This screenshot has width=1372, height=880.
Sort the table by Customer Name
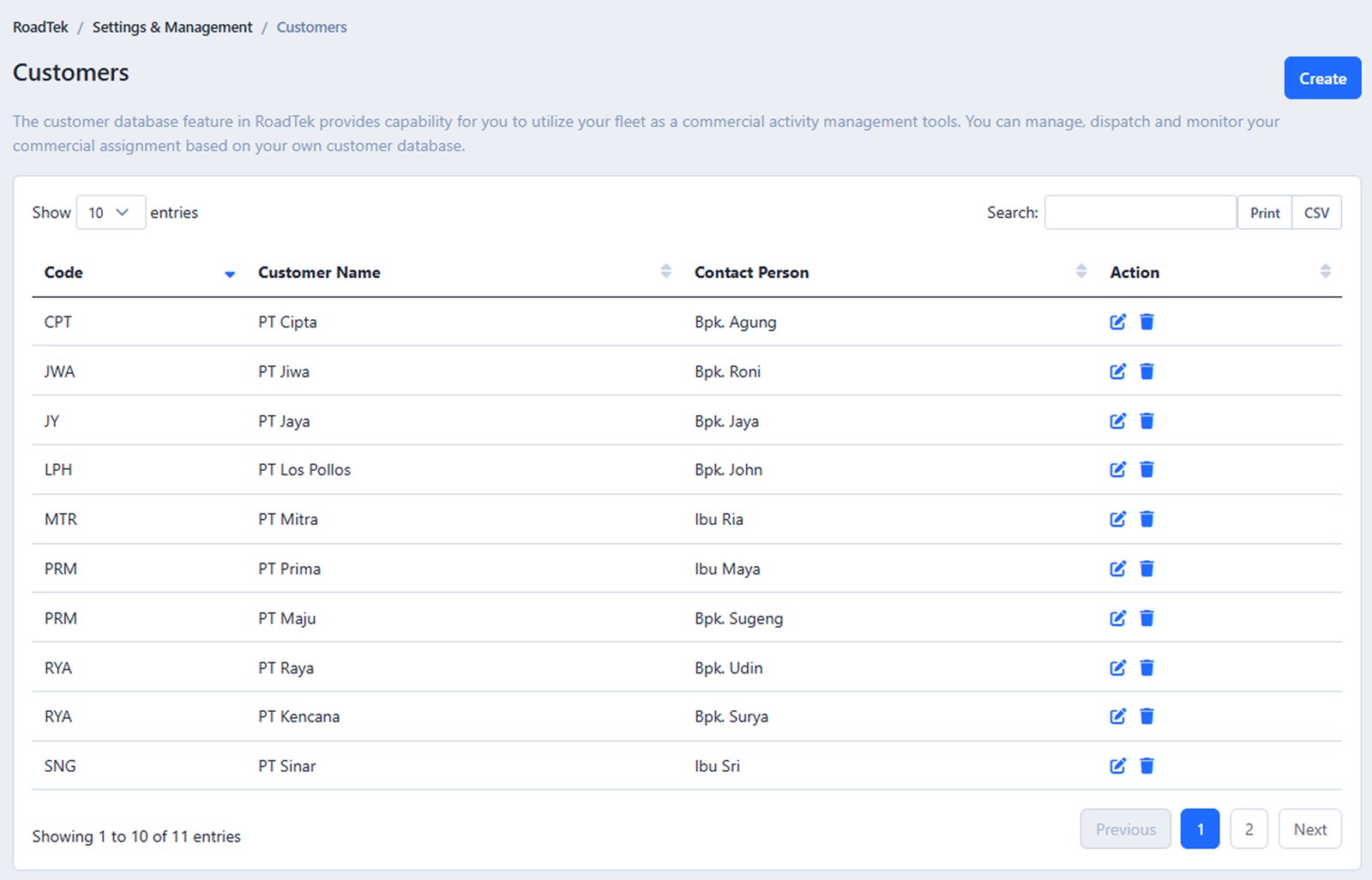point(666,271)
